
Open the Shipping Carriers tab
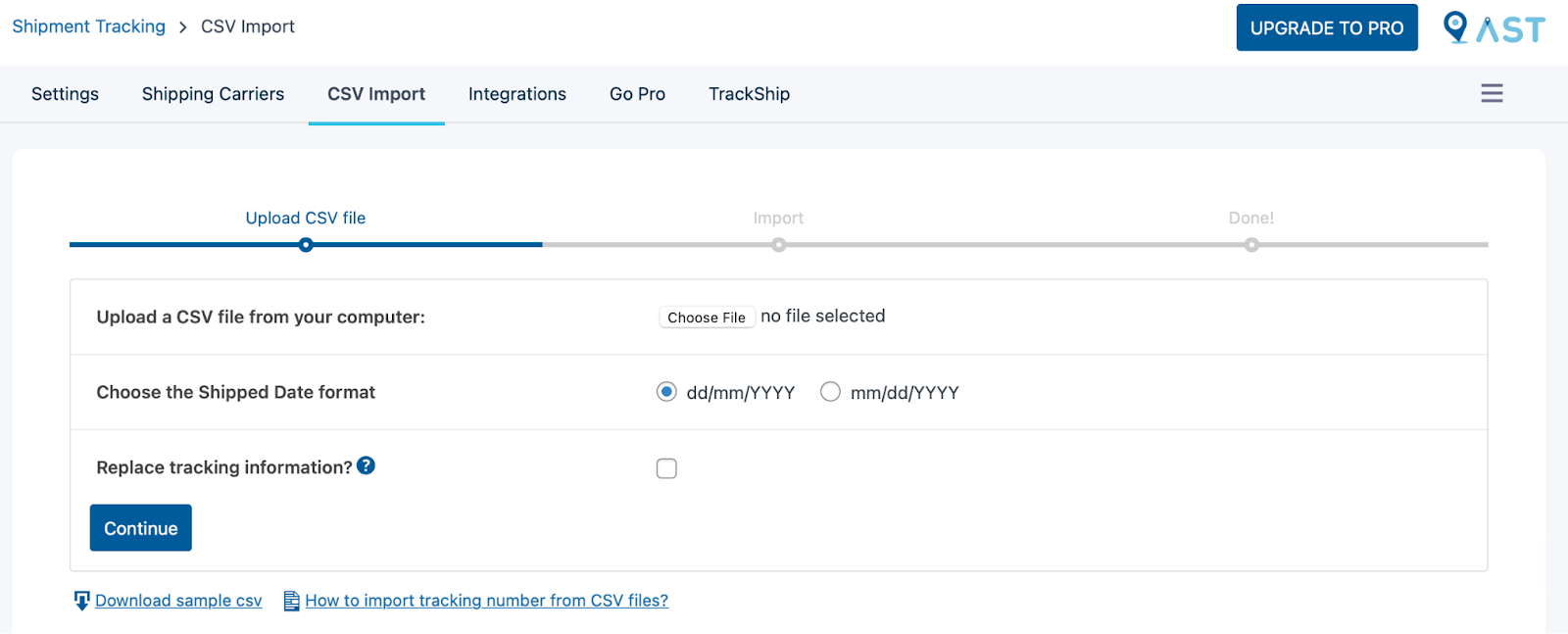pyautogui.click(x=212, y=93)
